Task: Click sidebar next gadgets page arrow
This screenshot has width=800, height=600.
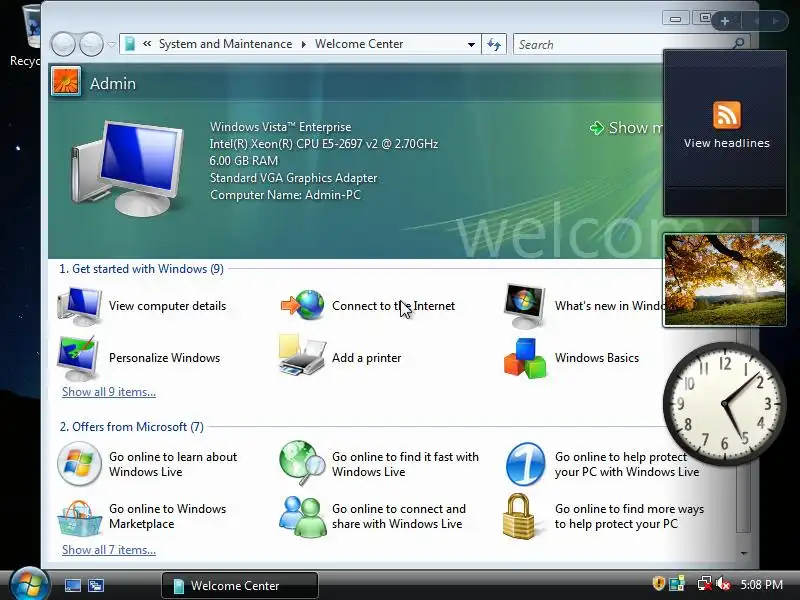Action: coord(776,21)
